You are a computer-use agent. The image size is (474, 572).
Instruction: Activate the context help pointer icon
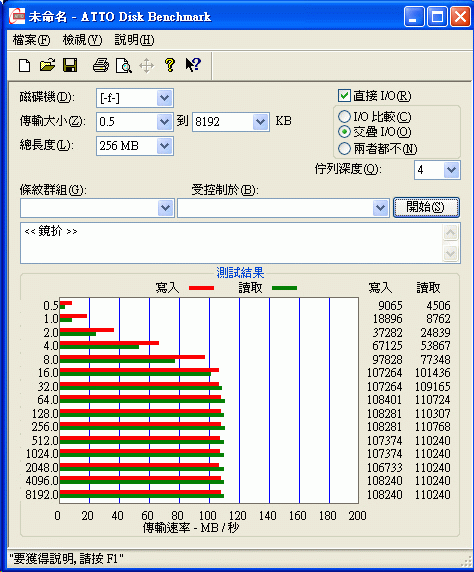pyautogui.click(x=193, y=65)
